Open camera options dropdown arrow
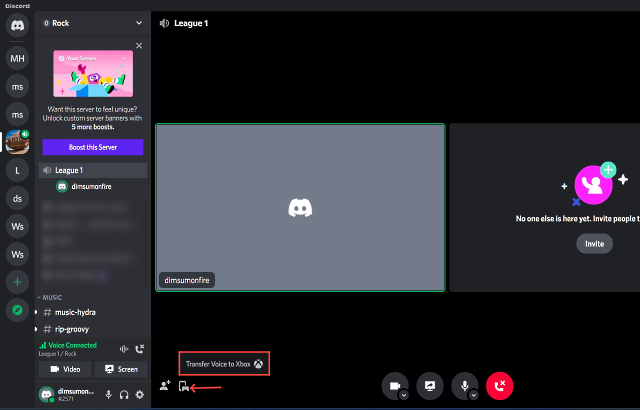 coord(404,395)
